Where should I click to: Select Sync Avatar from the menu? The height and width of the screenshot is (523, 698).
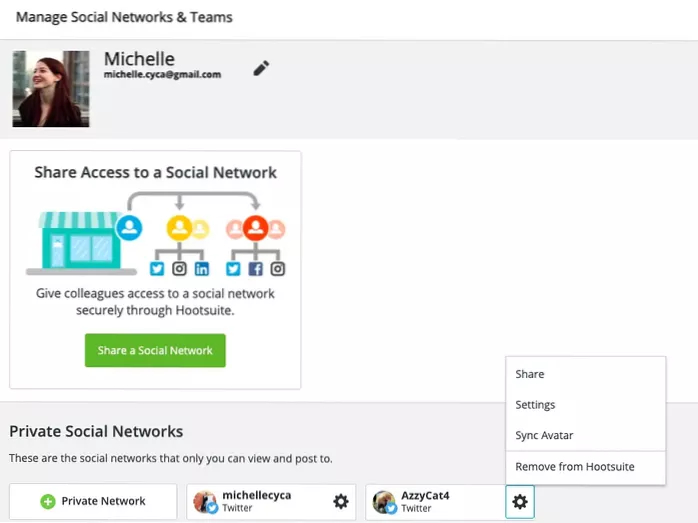pyautogui.click(x=544, y=436)
